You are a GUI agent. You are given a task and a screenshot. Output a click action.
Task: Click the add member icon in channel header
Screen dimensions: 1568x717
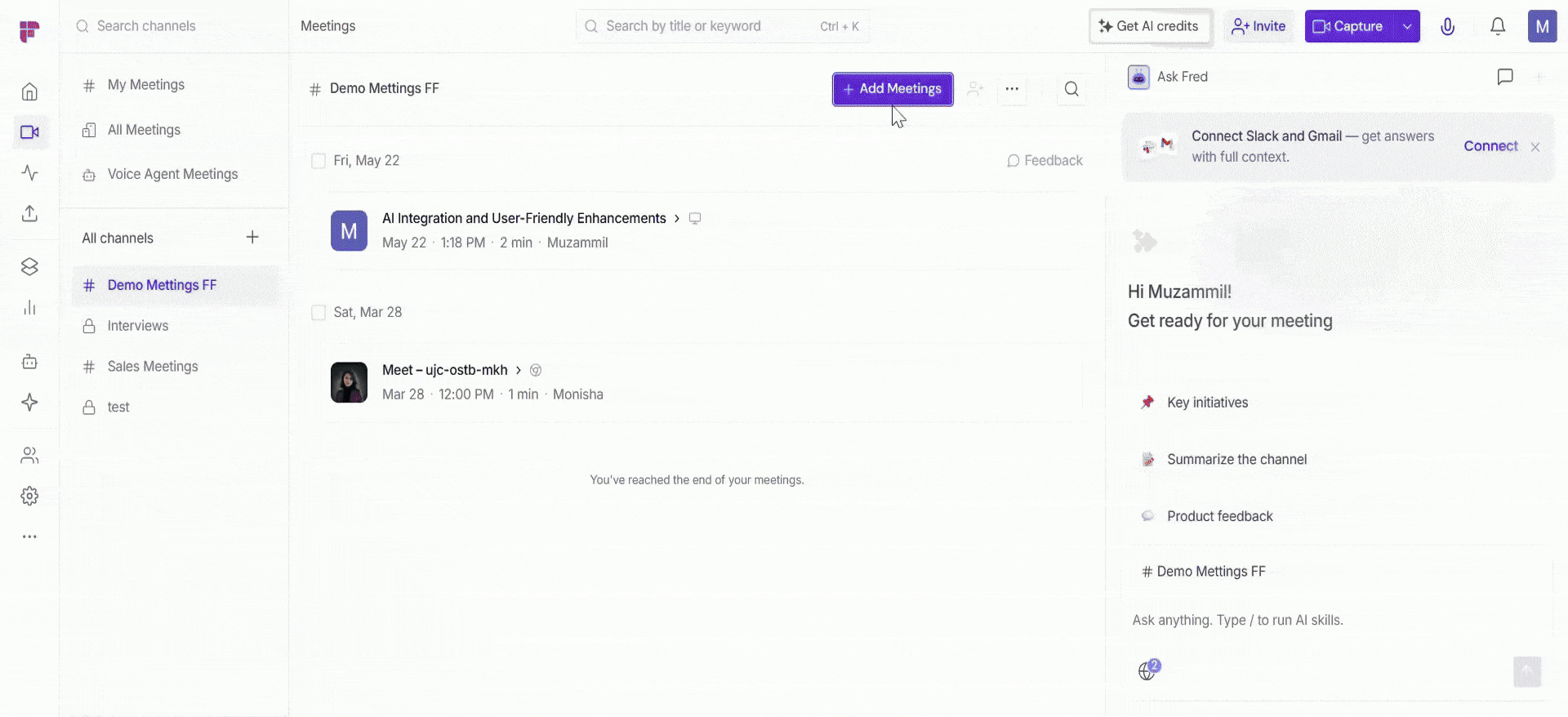pyautogui.click(x=975, y=89)
